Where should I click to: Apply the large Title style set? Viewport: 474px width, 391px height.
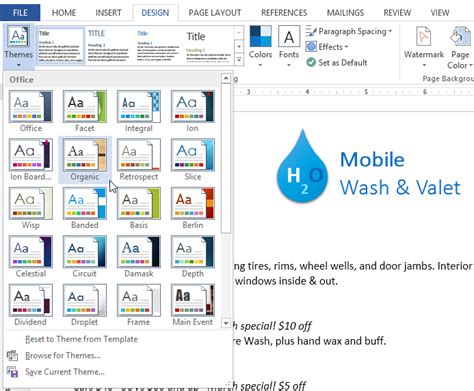click(208, 46)
